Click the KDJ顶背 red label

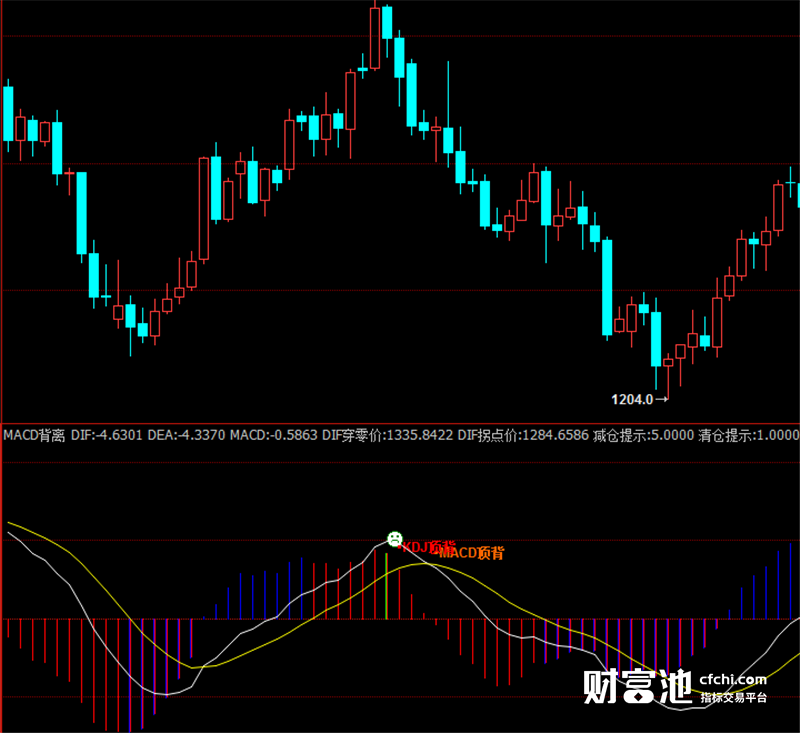click(x=428, y=547)
